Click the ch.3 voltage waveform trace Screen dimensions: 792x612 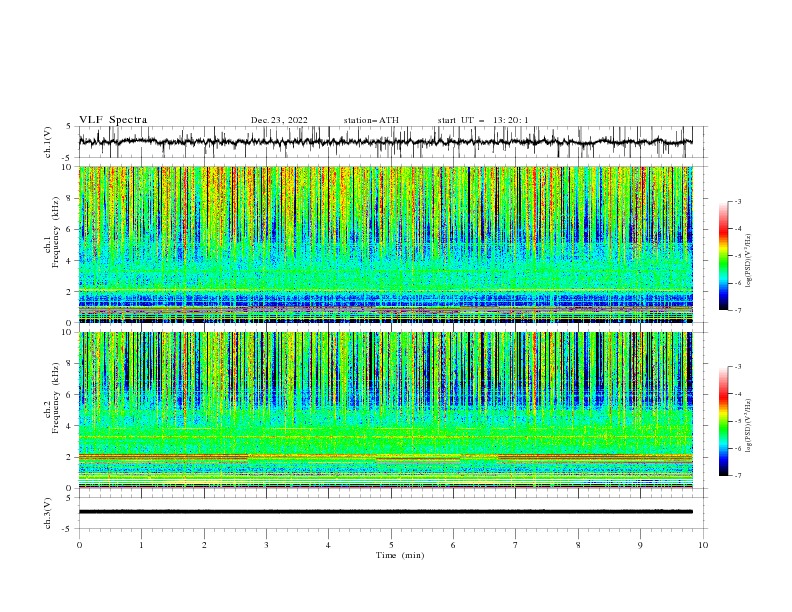point(385,512)
